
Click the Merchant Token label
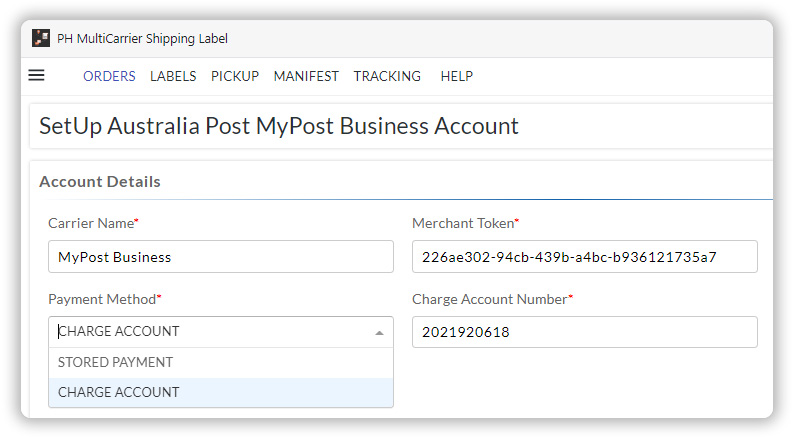465,223
